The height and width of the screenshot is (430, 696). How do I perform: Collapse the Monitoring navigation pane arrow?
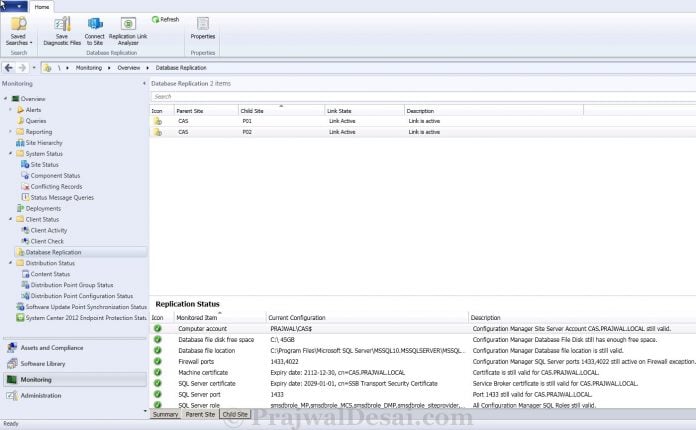pyautogui.click(x=144, y=83)
